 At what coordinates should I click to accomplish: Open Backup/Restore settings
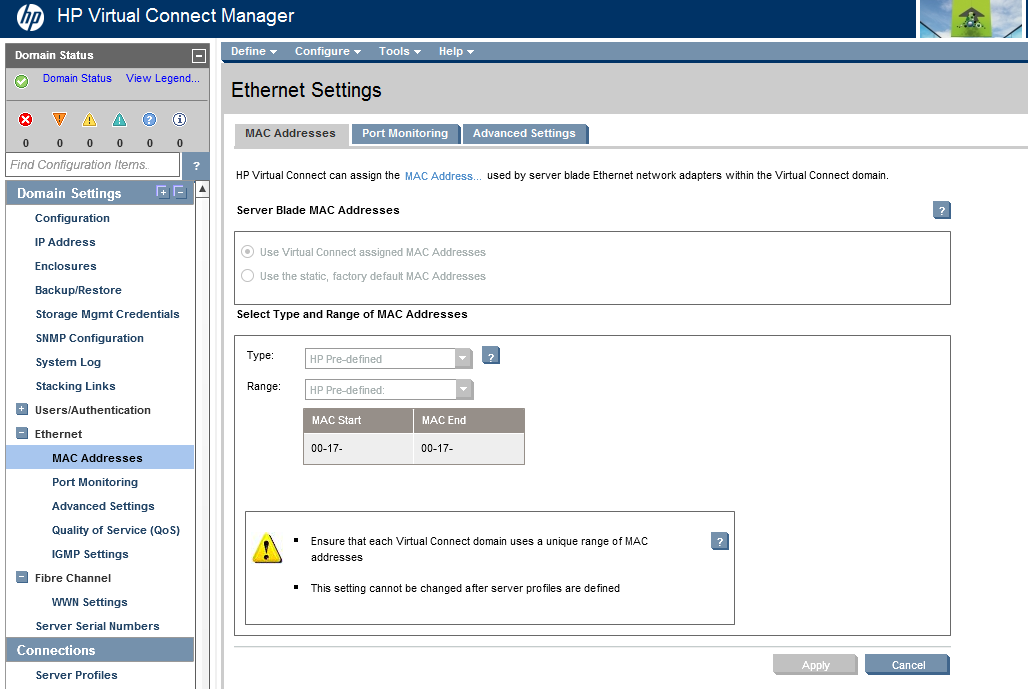[x=78, y=290]
